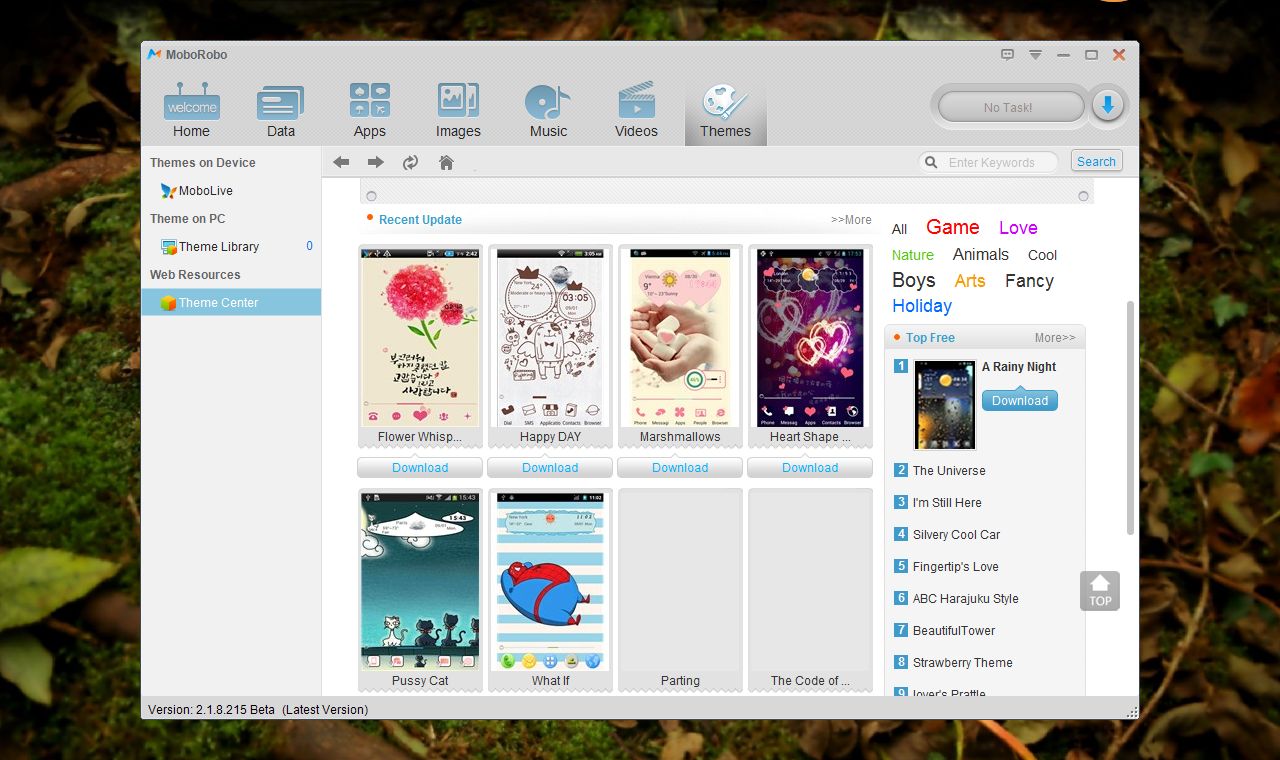
Task: Select the Themes tab
Action: [x=725, y=110]
